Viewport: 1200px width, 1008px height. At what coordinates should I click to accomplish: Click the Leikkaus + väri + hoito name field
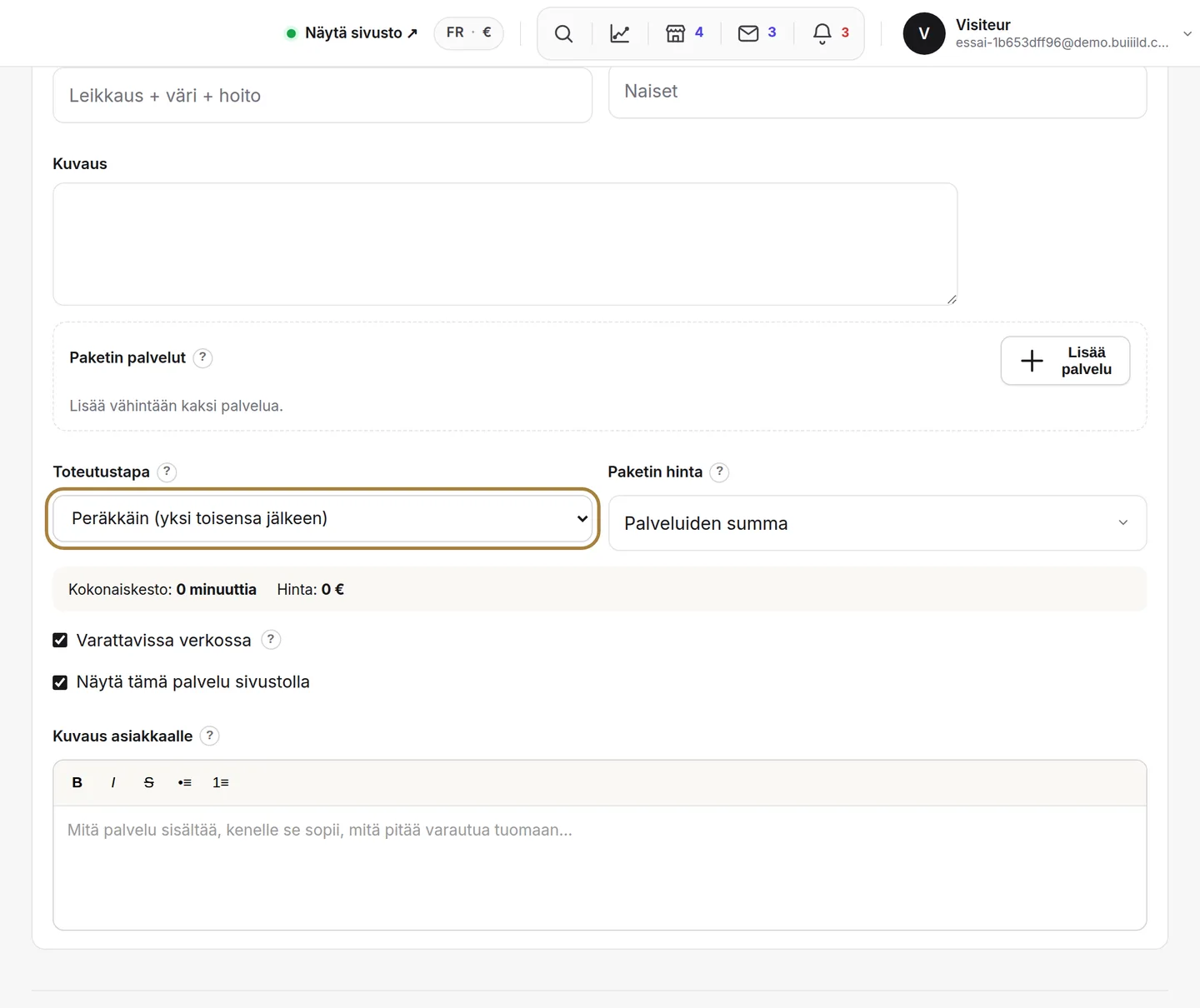click(x=322, y=95)
